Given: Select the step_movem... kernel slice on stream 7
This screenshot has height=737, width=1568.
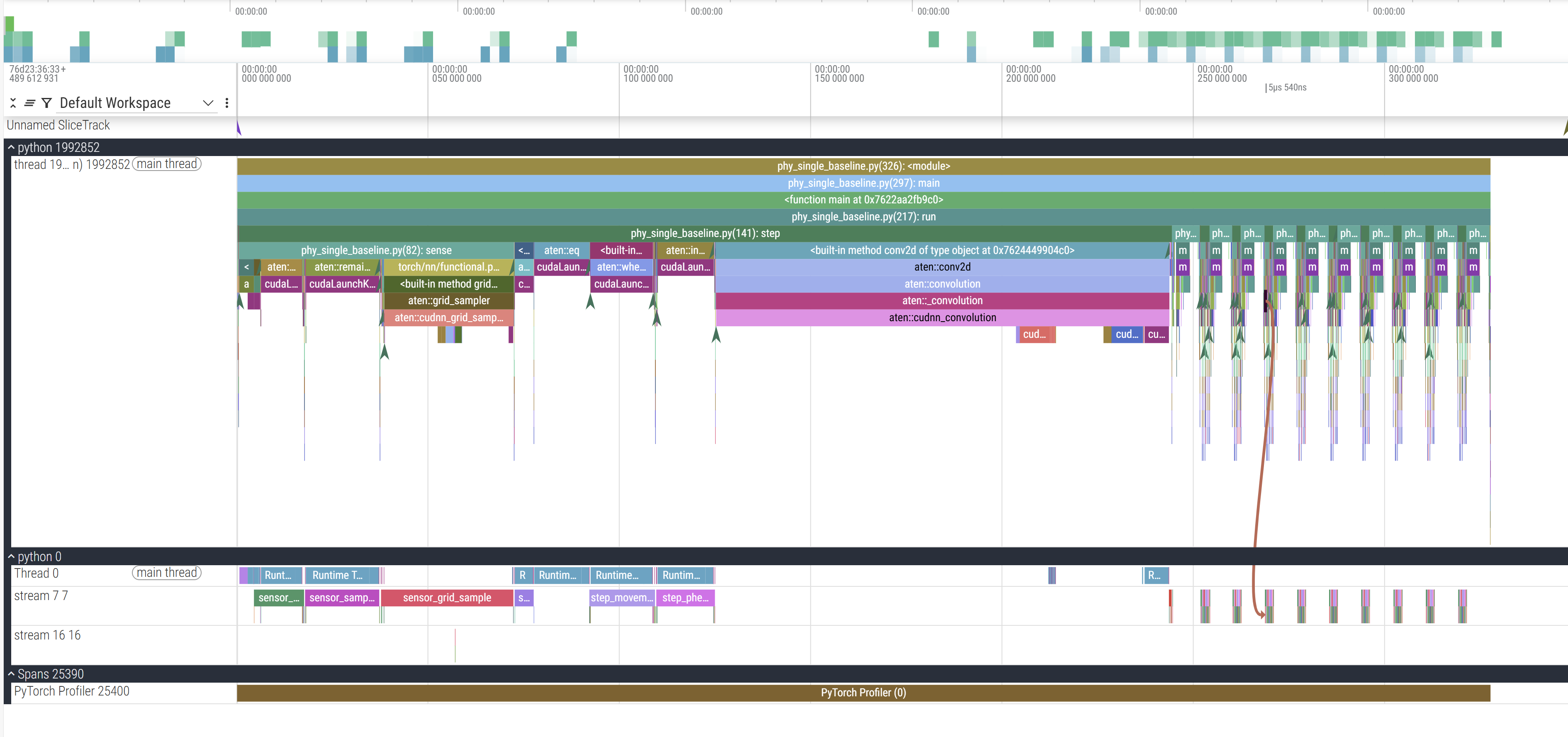Looking at the screenshot, I should coord(621,598).
